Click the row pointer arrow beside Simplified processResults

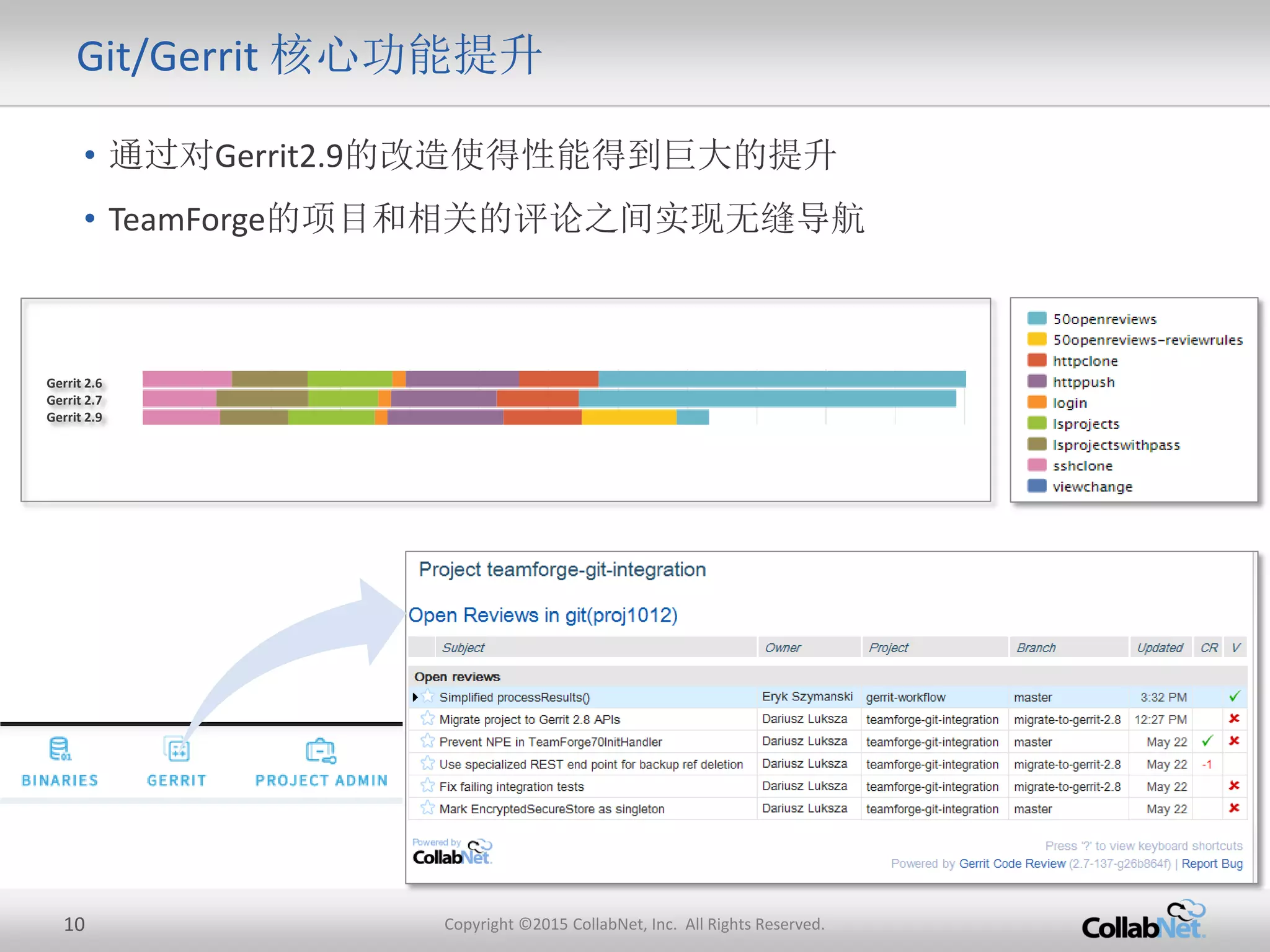point(415,697)
